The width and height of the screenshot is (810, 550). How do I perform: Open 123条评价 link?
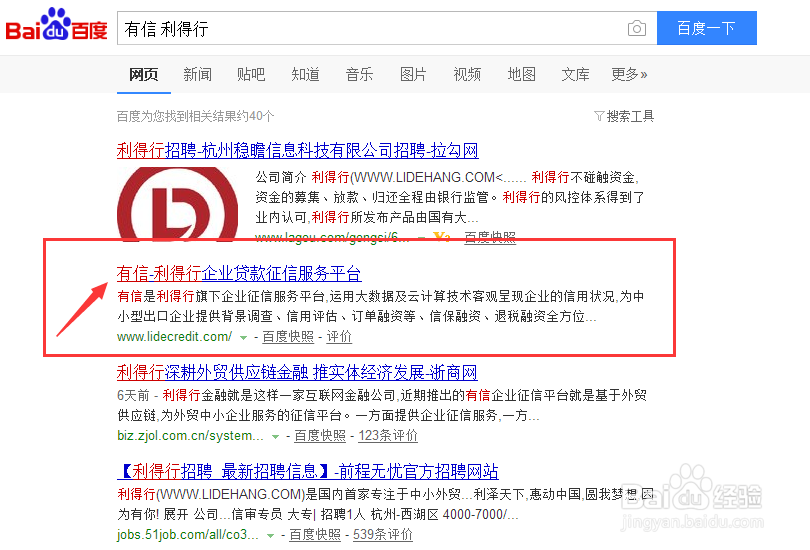tap(388, 436)
